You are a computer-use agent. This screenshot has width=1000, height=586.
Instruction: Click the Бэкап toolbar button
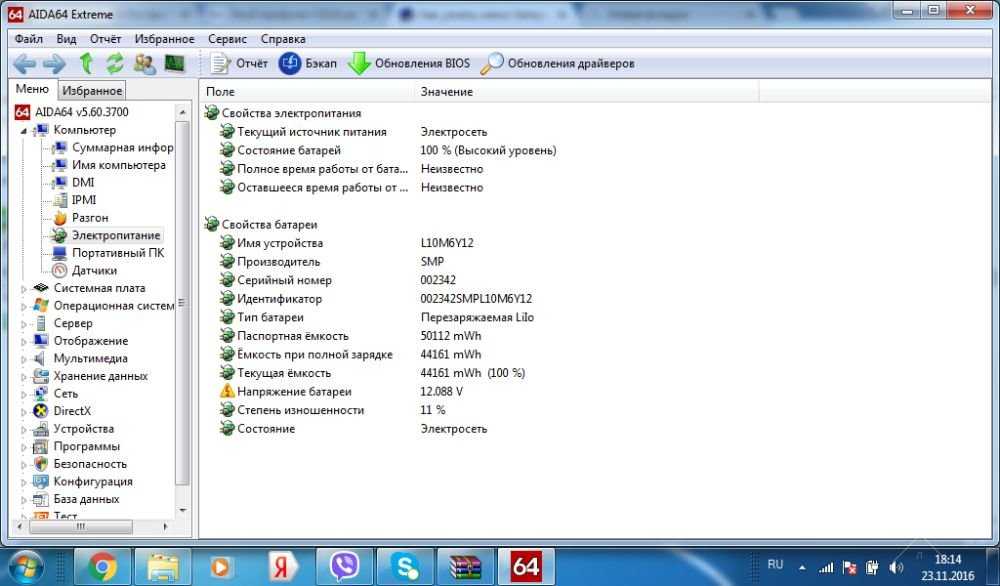pyautogui.click(x=307, y=63)
